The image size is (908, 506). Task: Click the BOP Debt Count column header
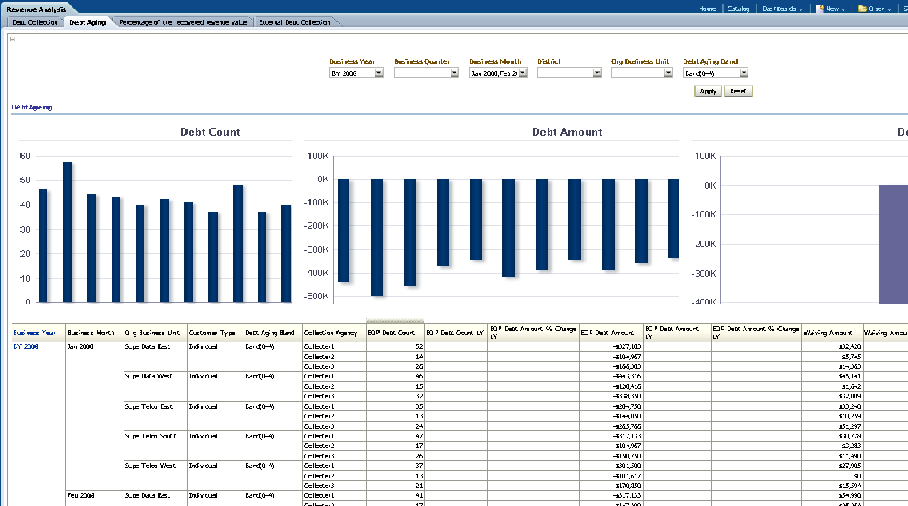(391, 333)
